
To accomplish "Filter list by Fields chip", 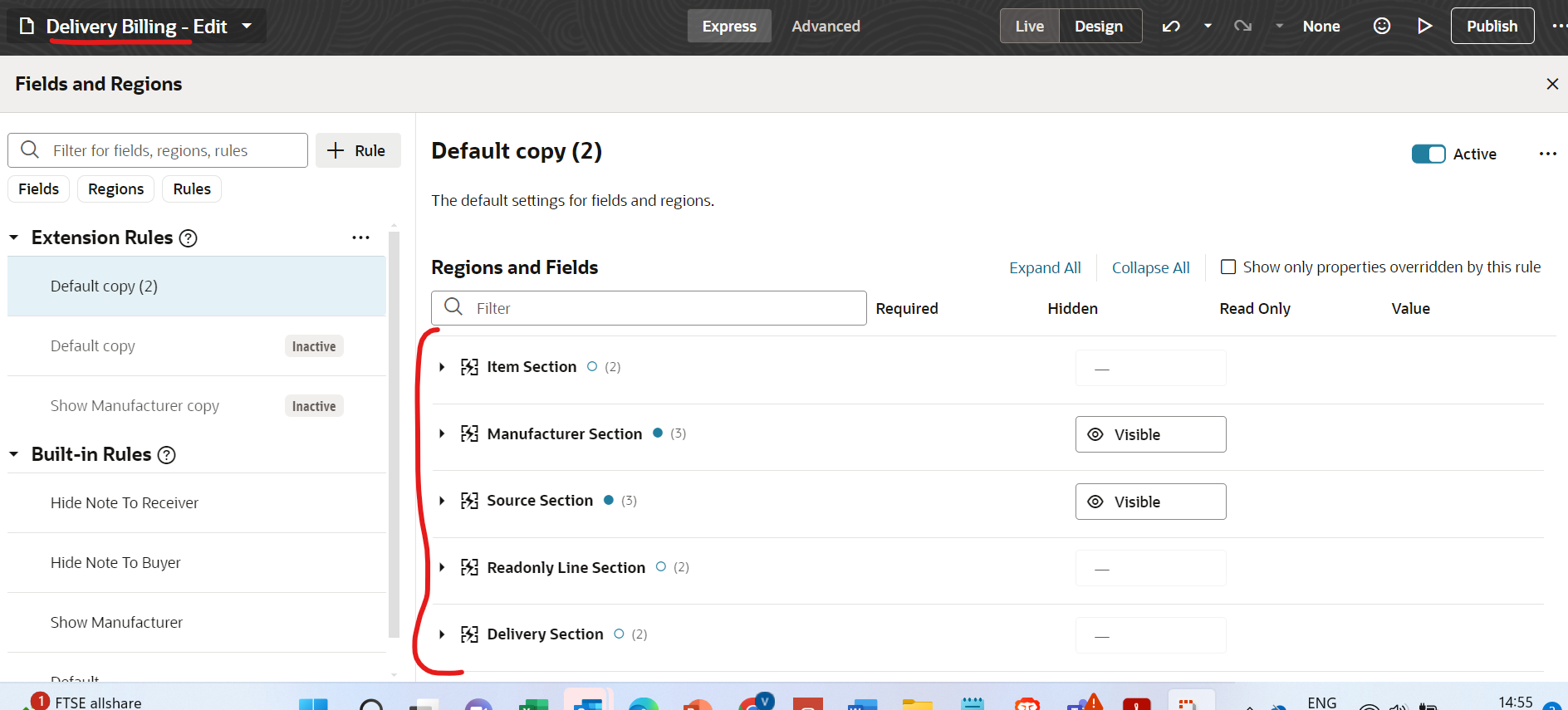I will pos(38,189).
